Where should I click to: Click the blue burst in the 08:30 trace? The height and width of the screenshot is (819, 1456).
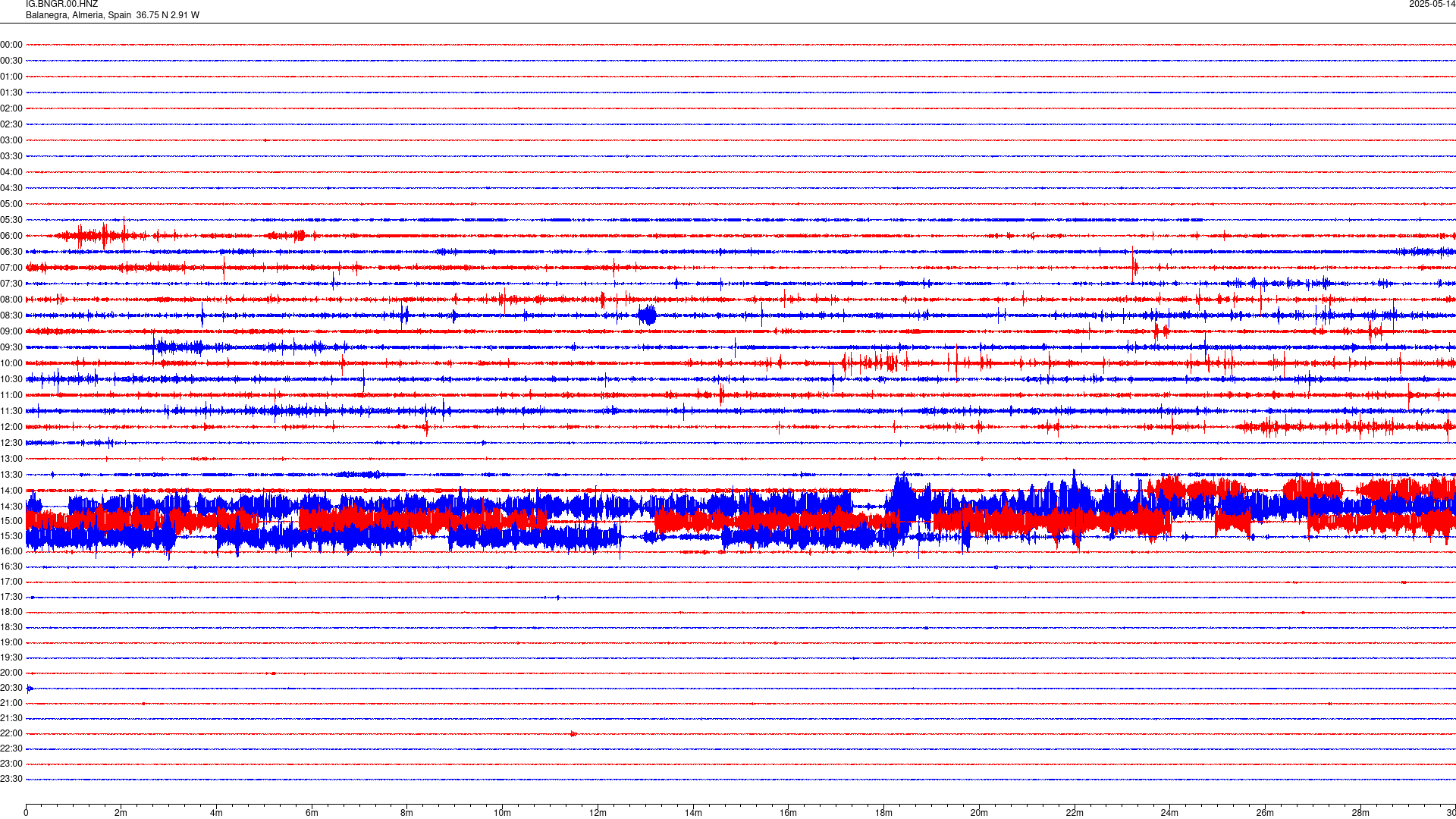647,315
